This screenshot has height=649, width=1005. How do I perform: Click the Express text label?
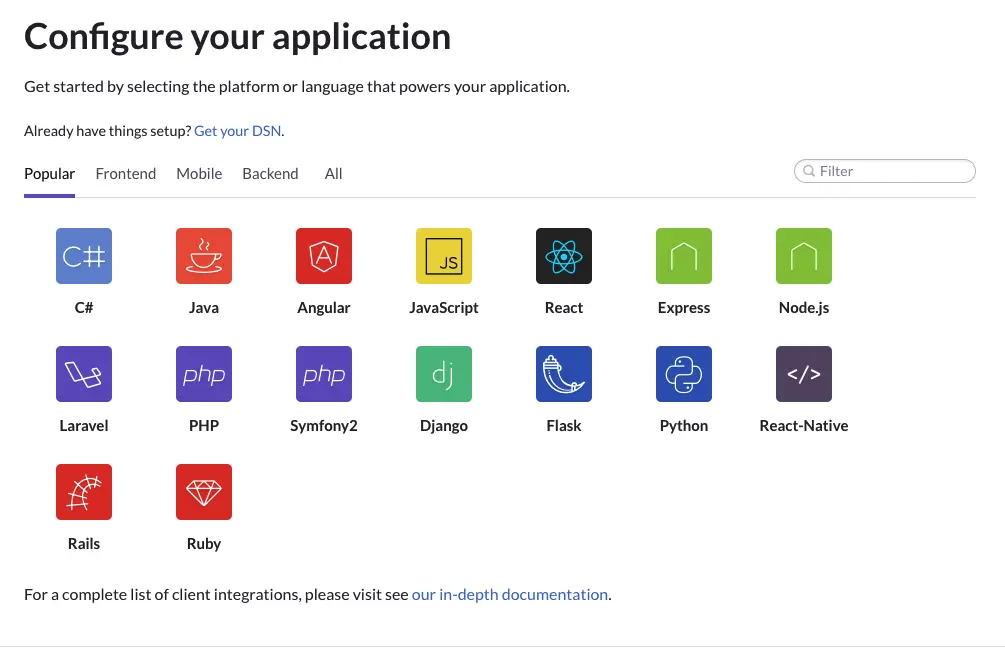(x=684, y=308)
